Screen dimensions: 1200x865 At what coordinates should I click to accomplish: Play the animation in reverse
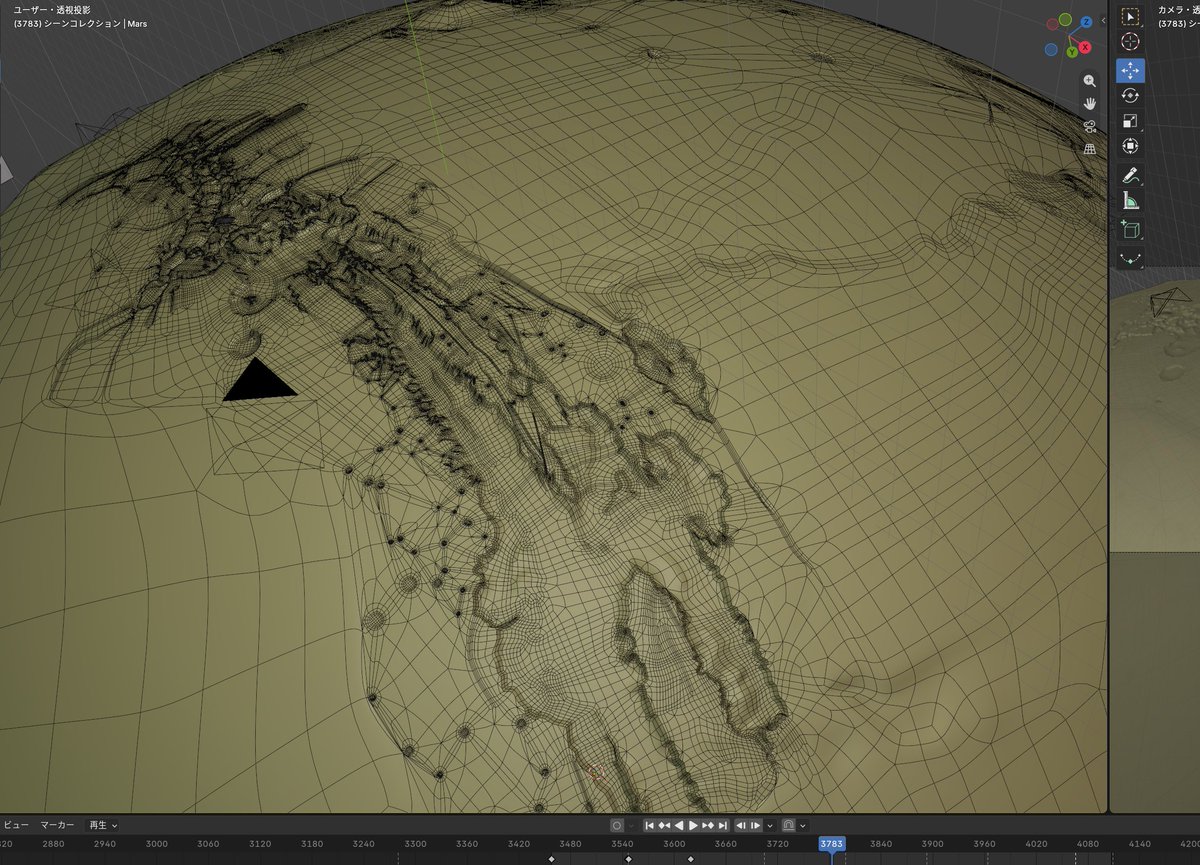click(678, 825)
